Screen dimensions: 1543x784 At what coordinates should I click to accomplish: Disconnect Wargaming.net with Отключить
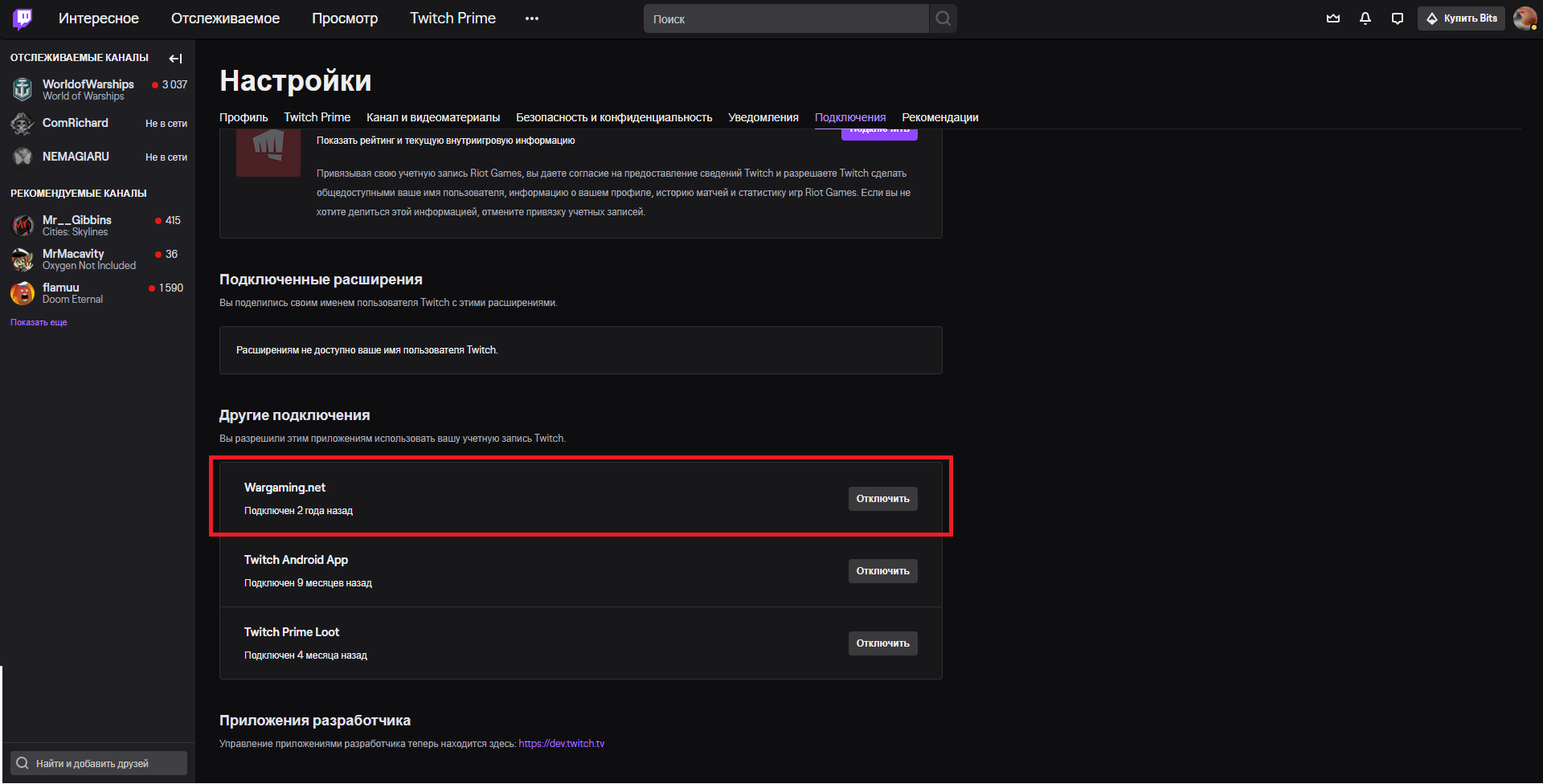tap(882, 499)
